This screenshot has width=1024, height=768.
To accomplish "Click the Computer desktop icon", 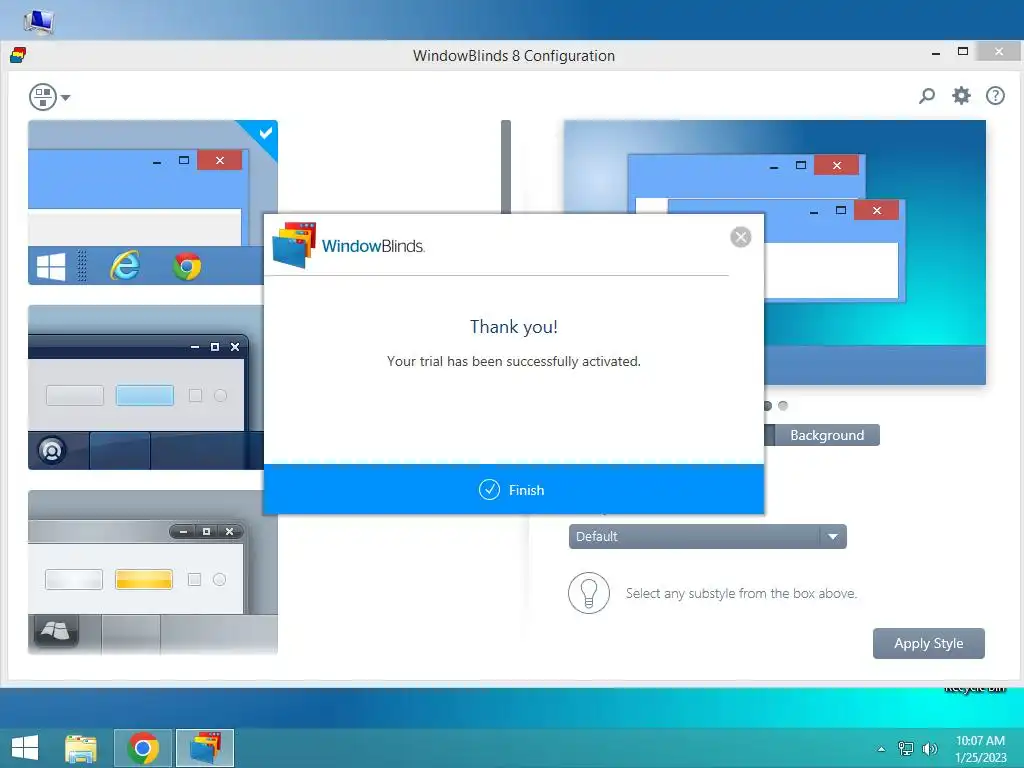I will point(39,21).
